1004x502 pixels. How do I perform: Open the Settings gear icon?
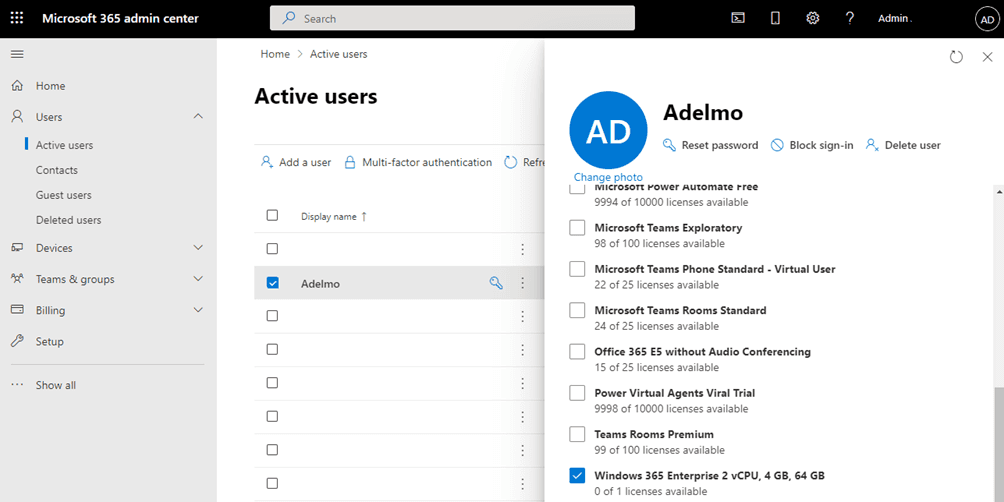pyautogui.click(x=813, y=19)
